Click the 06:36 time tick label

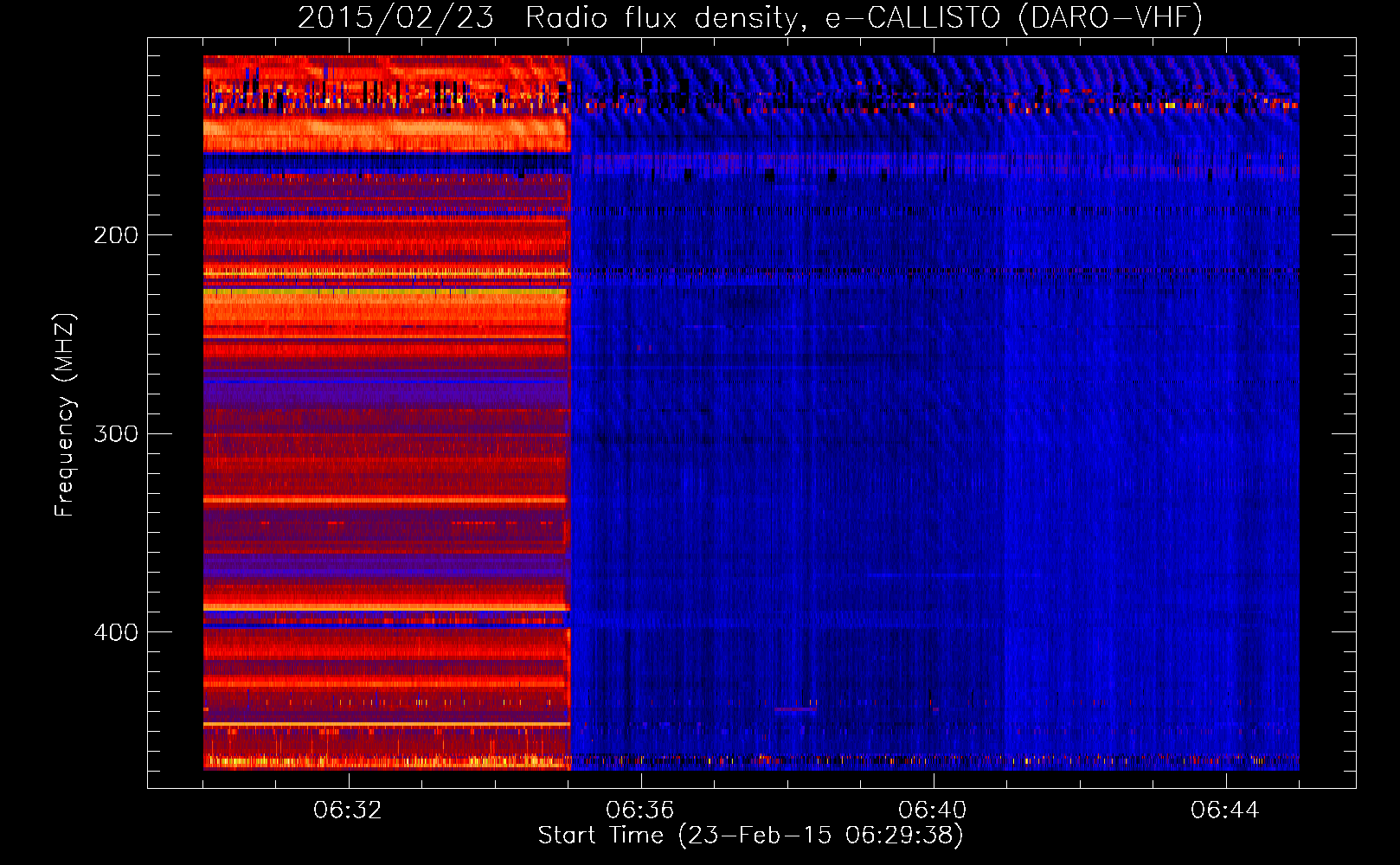[x=640, y=811]
